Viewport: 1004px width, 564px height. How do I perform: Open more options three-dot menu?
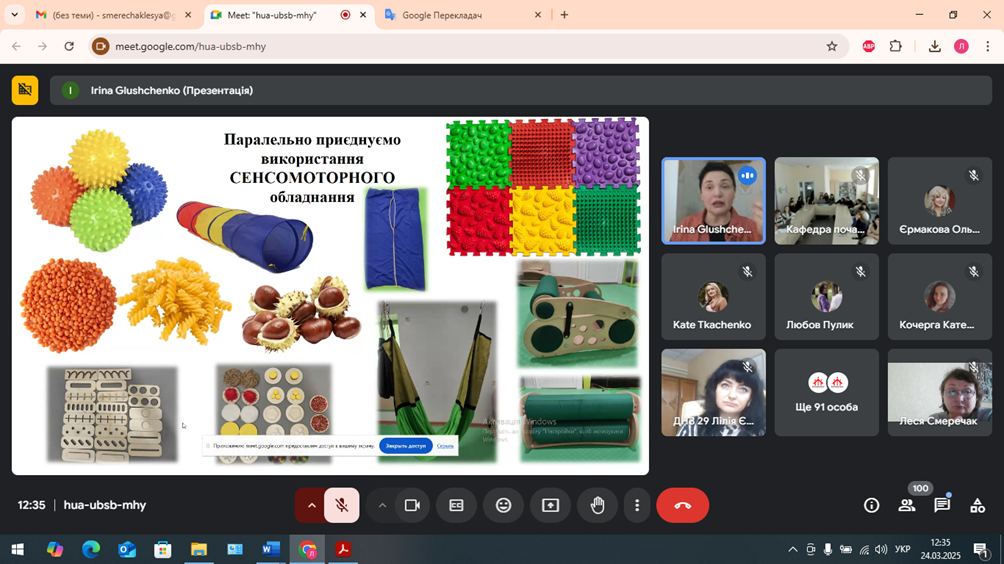click(637, 506)
